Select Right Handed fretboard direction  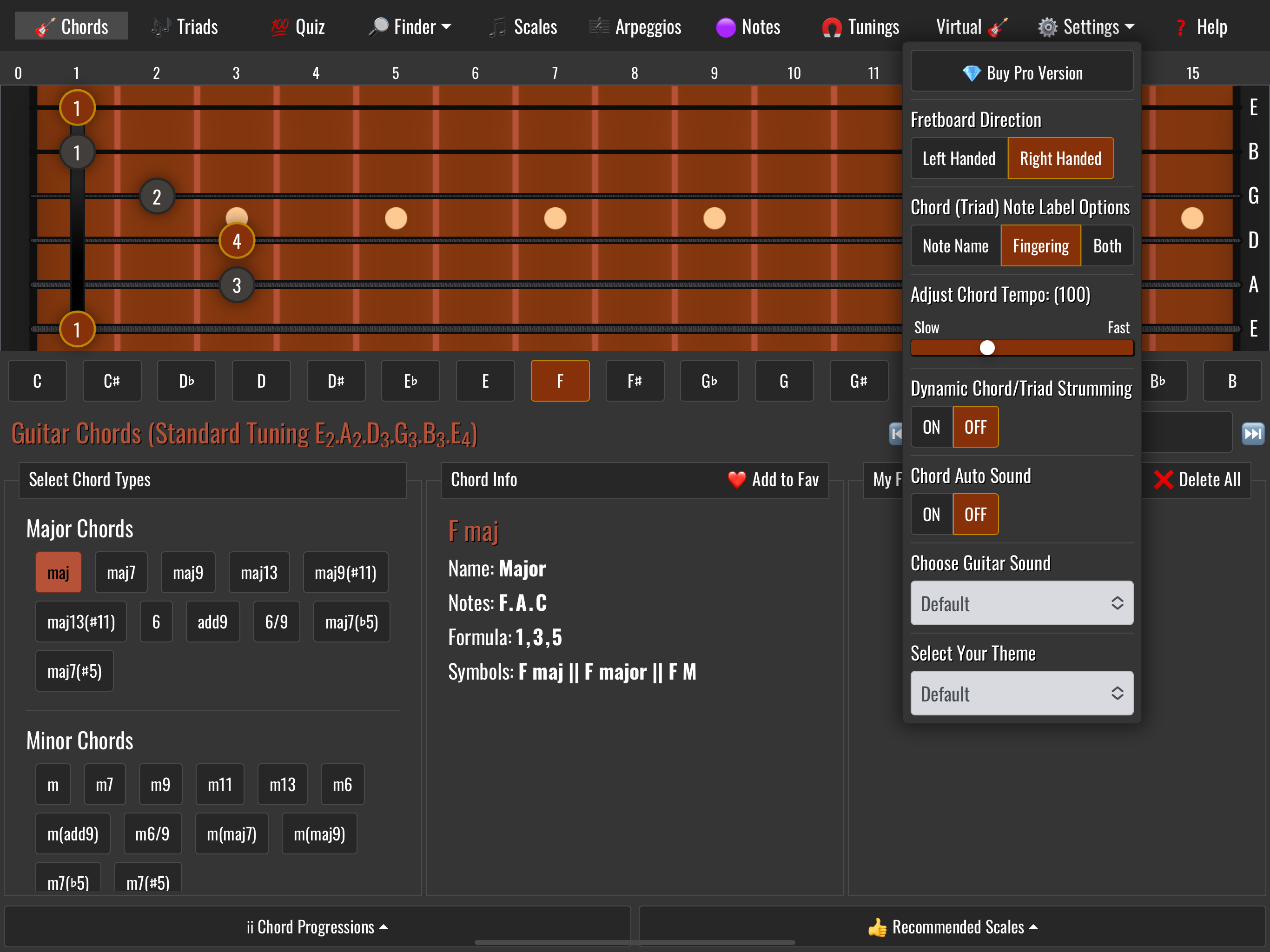click(1060, 159)
